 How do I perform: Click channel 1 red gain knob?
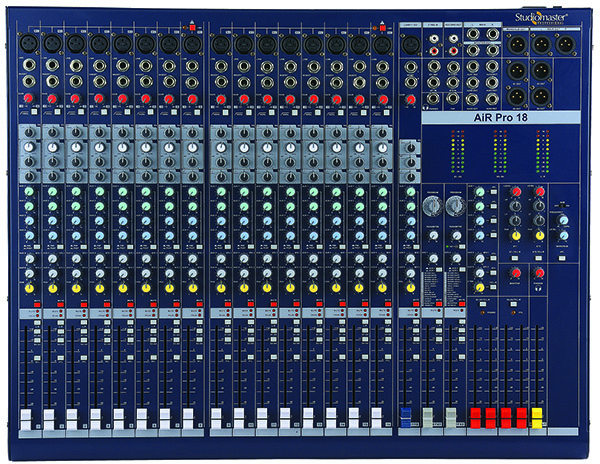[x=28, y=98]
